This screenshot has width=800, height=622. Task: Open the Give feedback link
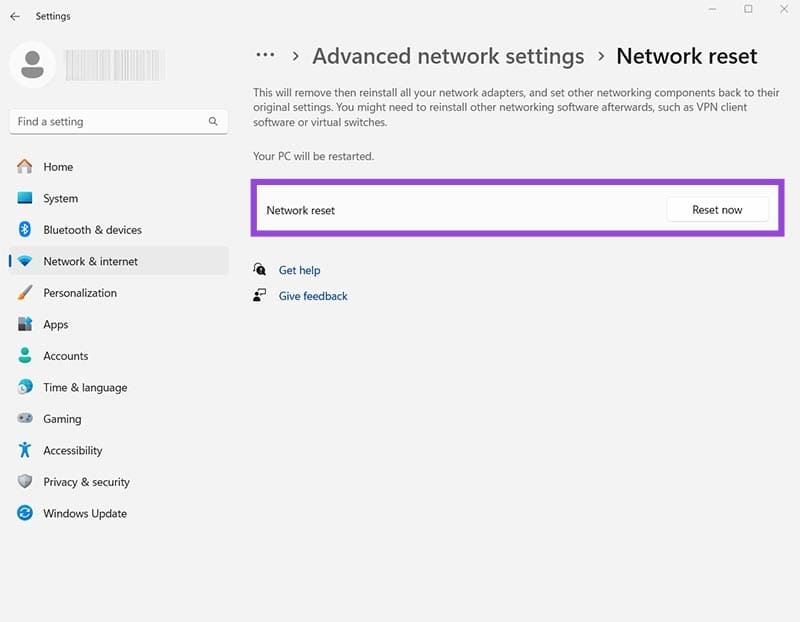pos(313,296)
